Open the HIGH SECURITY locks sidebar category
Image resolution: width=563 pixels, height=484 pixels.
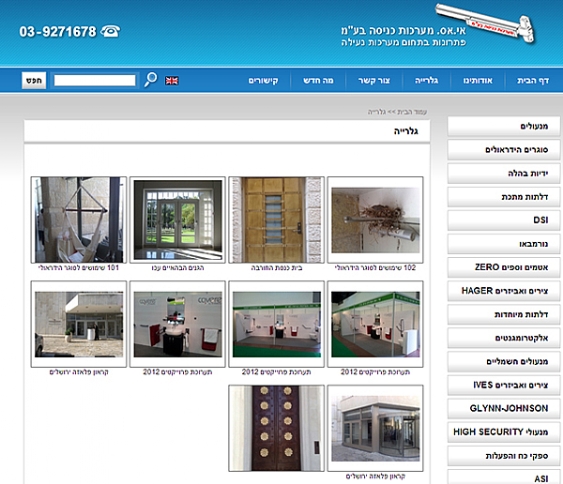click(x=503, y=432)
